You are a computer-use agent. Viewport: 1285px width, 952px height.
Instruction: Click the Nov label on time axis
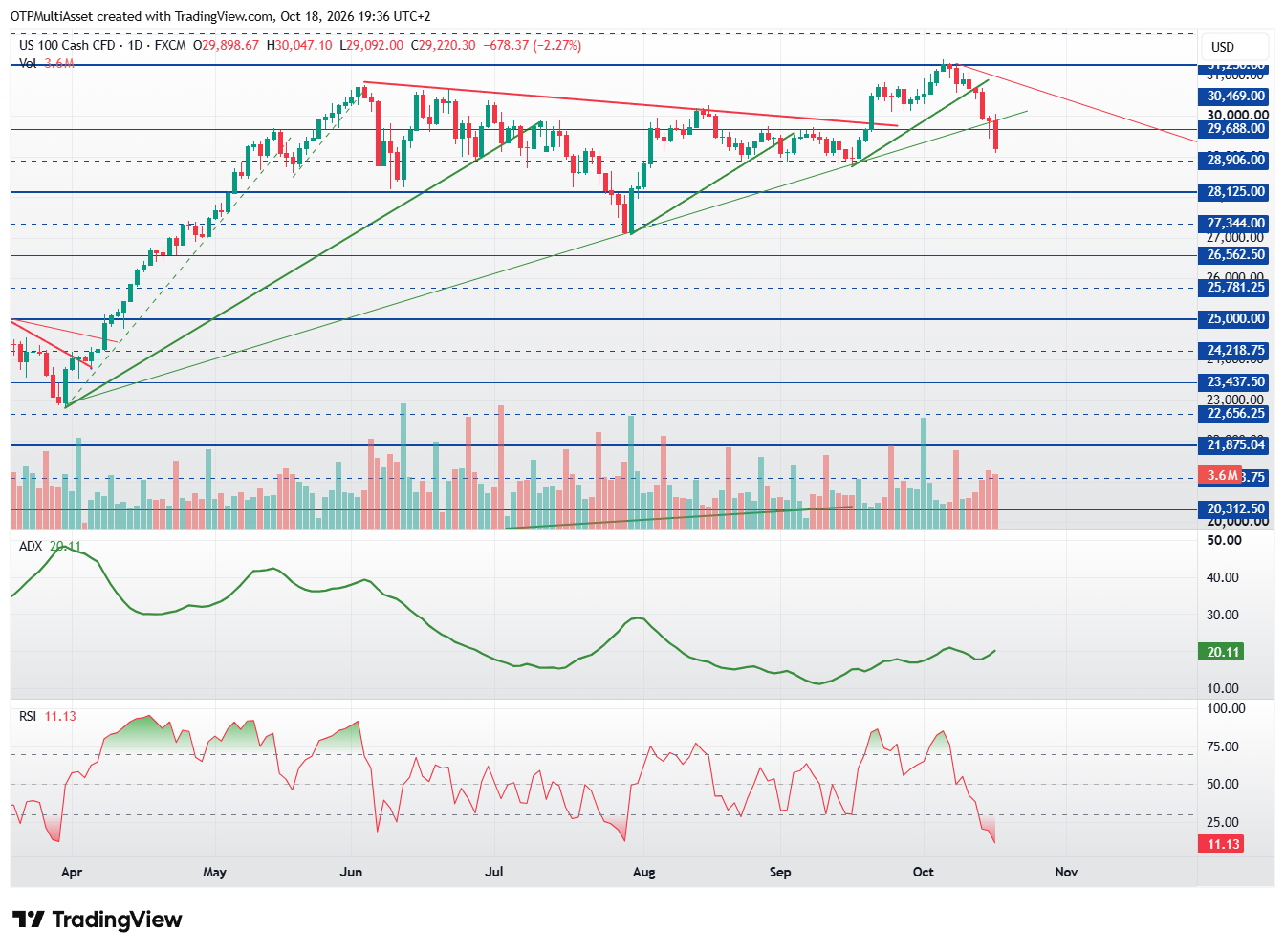tap(1066, 872)
